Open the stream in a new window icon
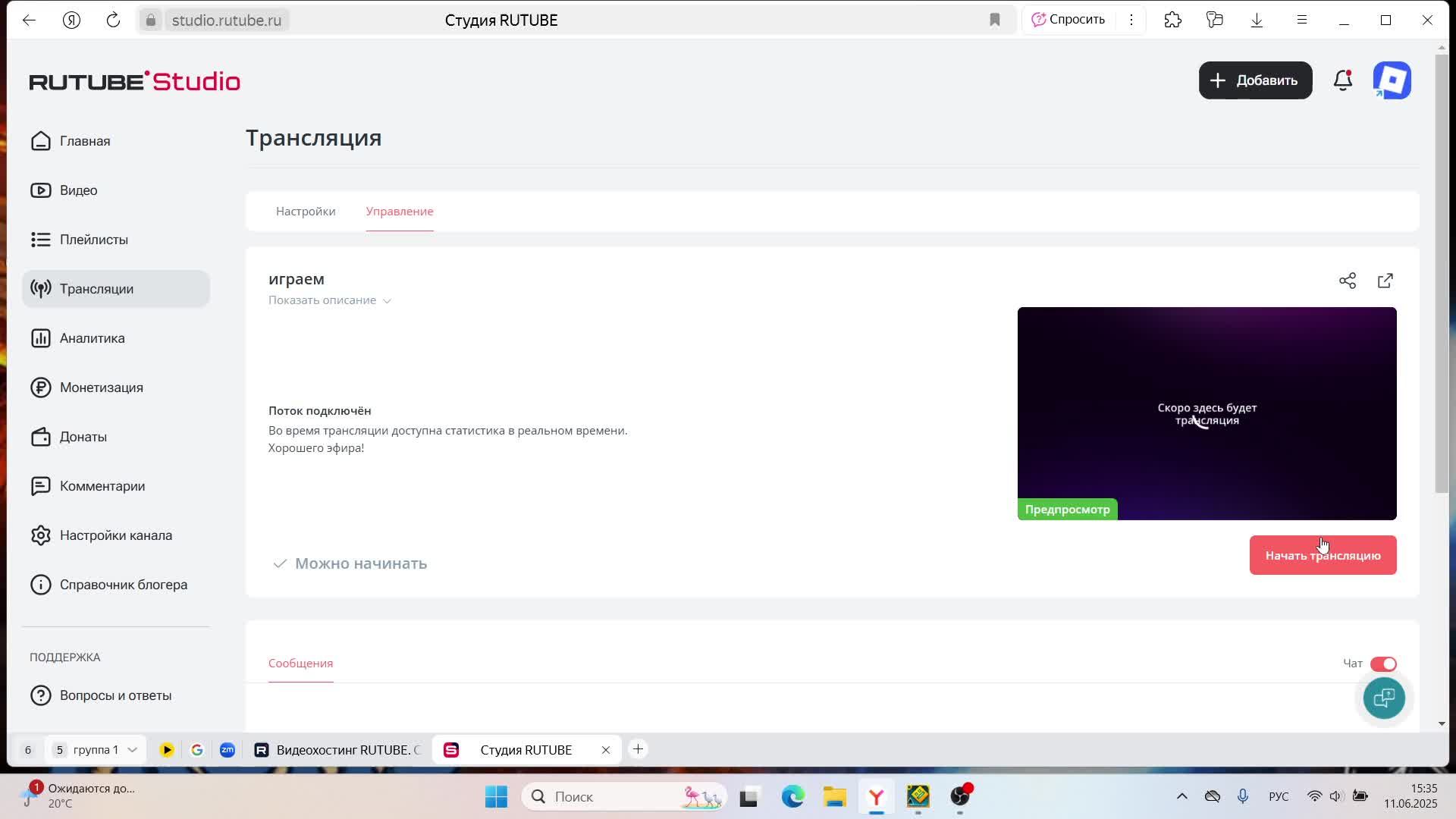Screen dimensions: 1456x819 coord(1385,281)
